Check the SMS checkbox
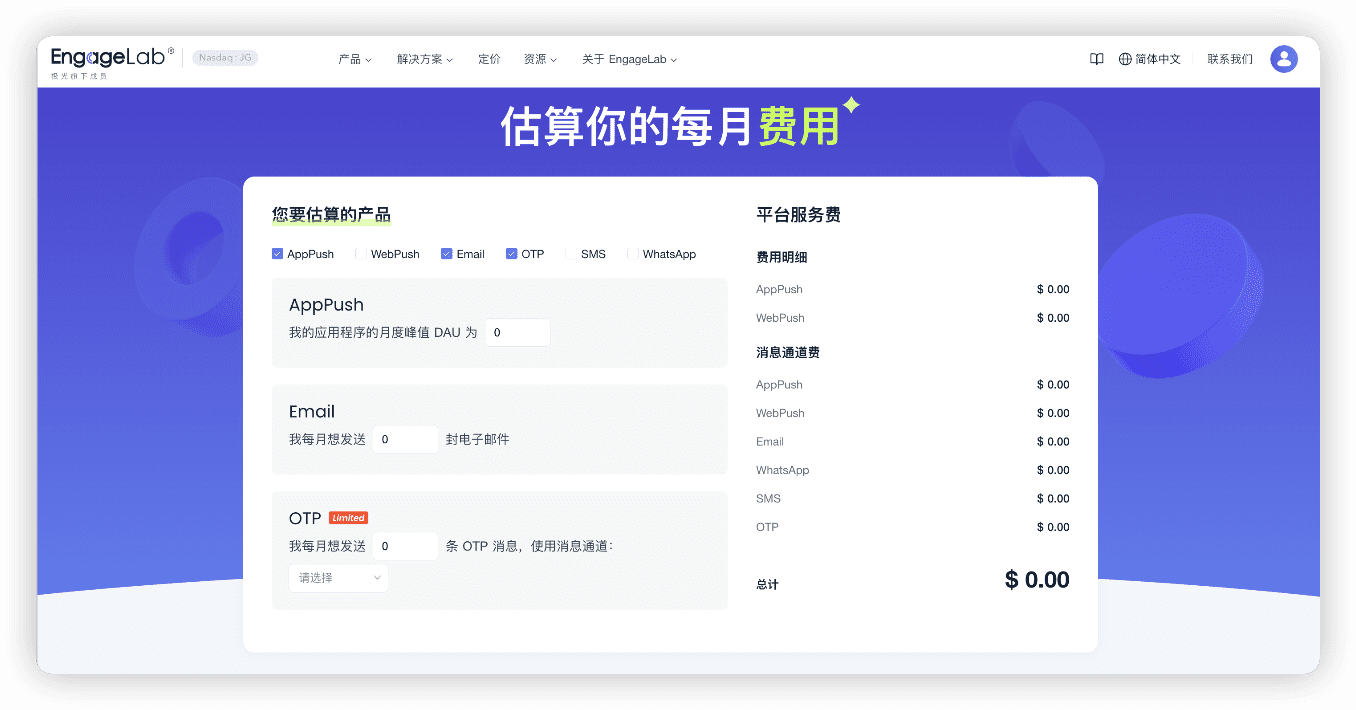 tap(571, 254)
